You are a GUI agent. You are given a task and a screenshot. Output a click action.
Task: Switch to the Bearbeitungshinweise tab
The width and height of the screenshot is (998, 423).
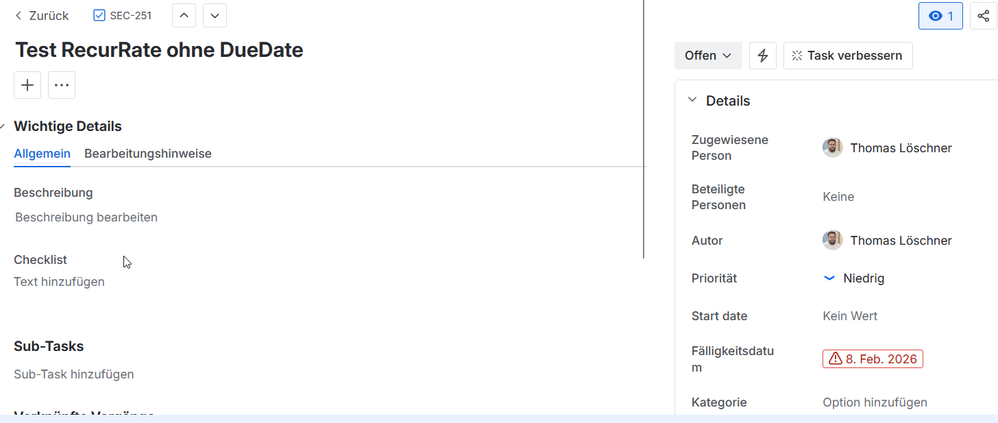pos(148,154)
